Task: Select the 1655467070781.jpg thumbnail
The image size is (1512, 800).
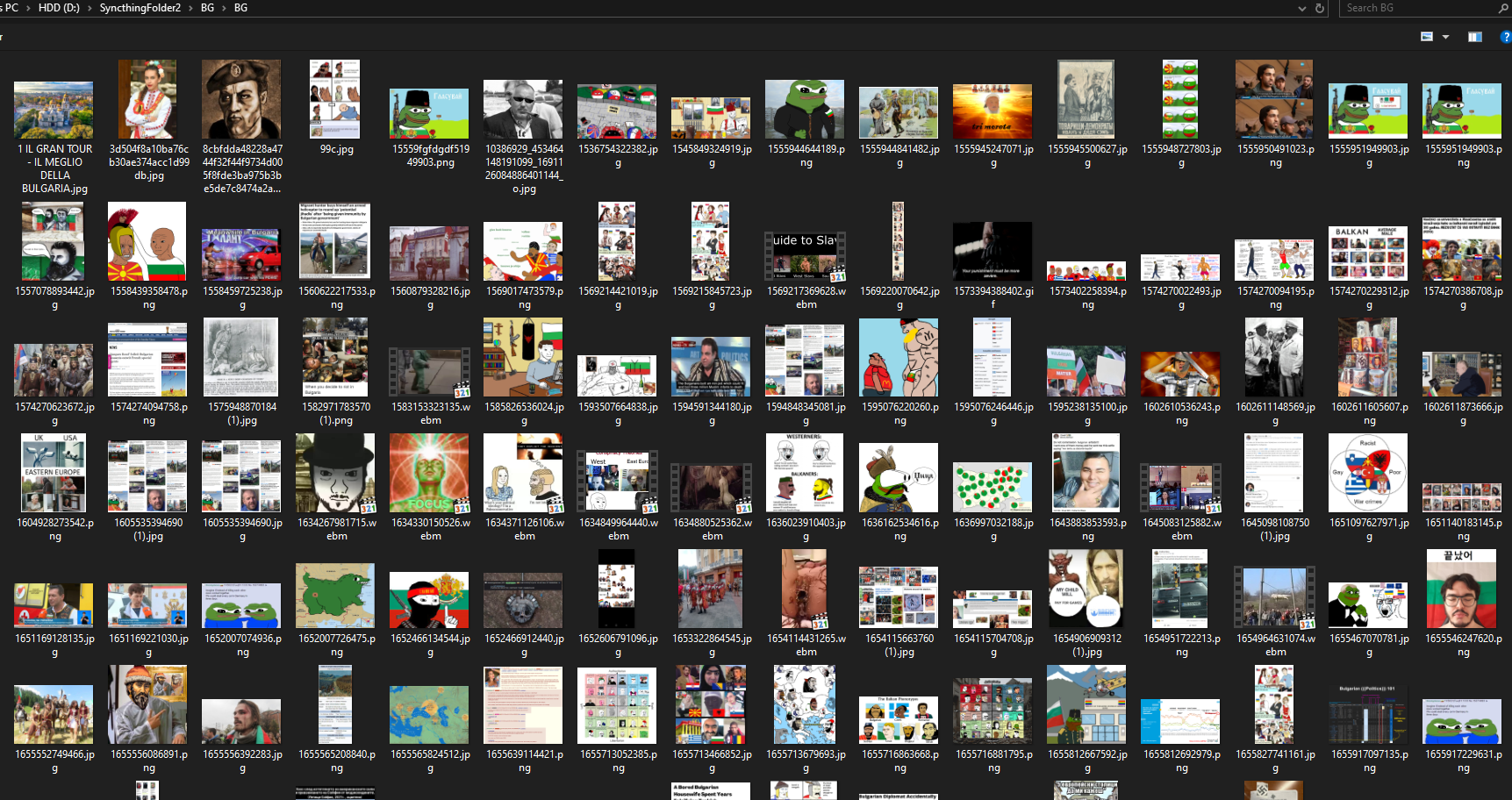Action: point(1368,604)
